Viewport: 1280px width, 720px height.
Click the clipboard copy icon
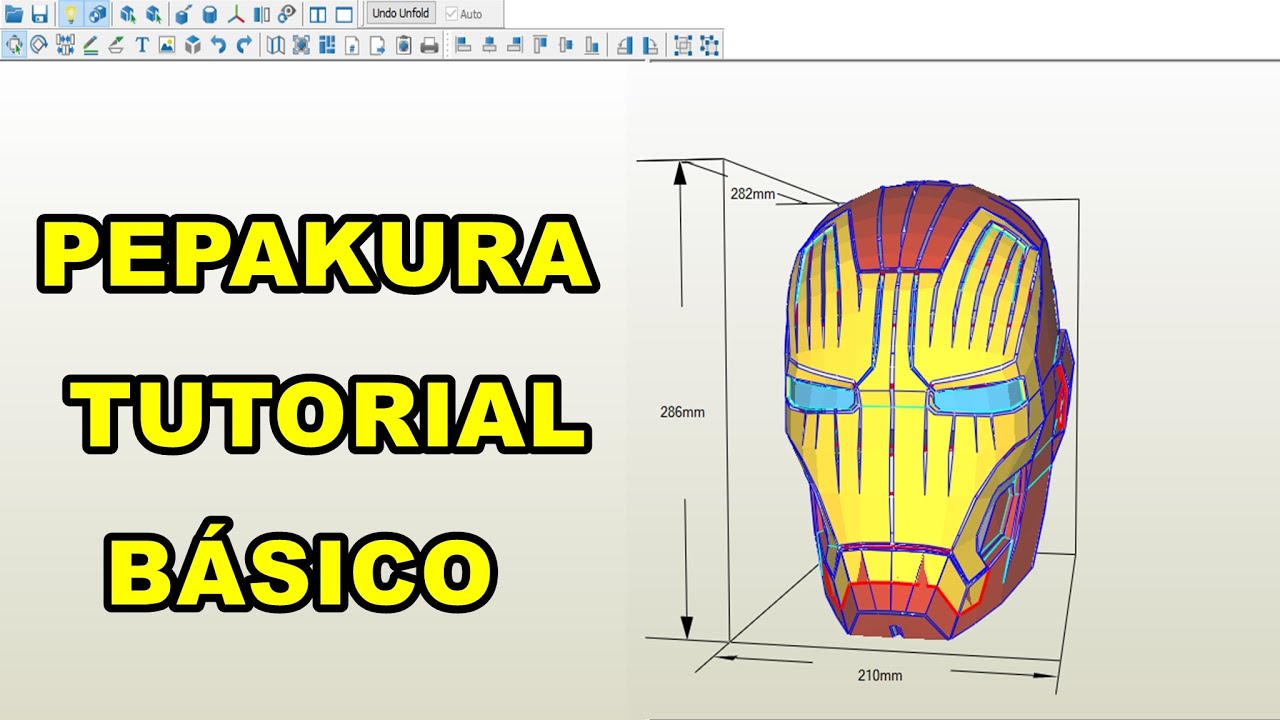[x=404, y=44]
